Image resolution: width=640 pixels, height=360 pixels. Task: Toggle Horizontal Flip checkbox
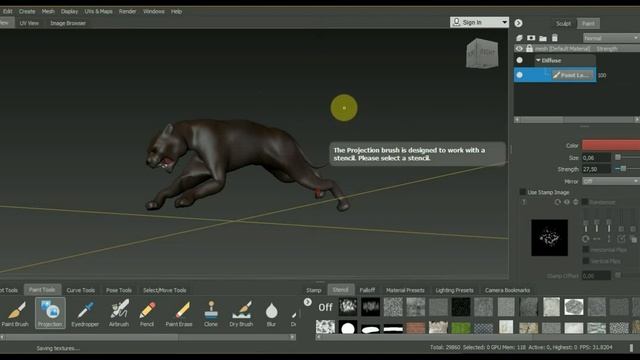(586, 249)
